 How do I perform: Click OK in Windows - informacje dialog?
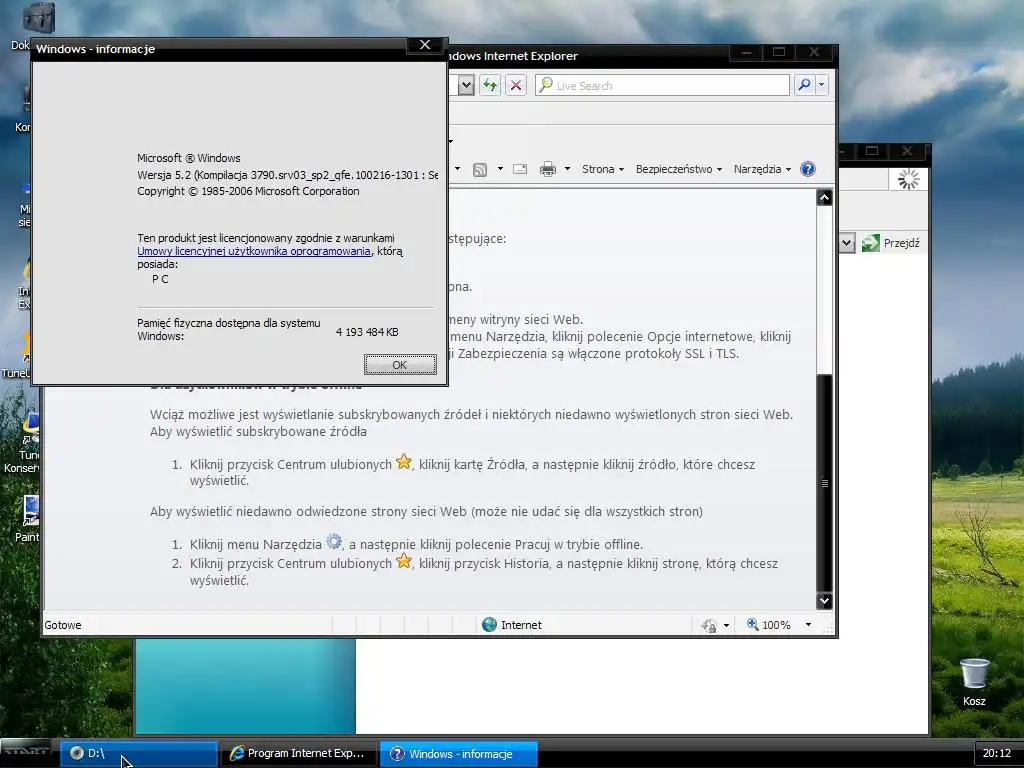400,365
